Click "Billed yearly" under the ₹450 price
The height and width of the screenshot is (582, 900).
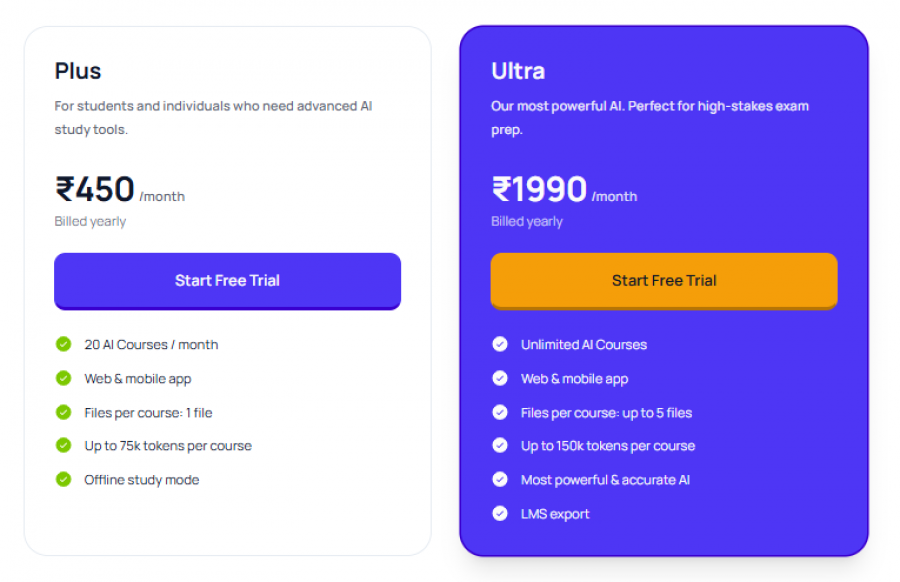[x=90, y=221]
